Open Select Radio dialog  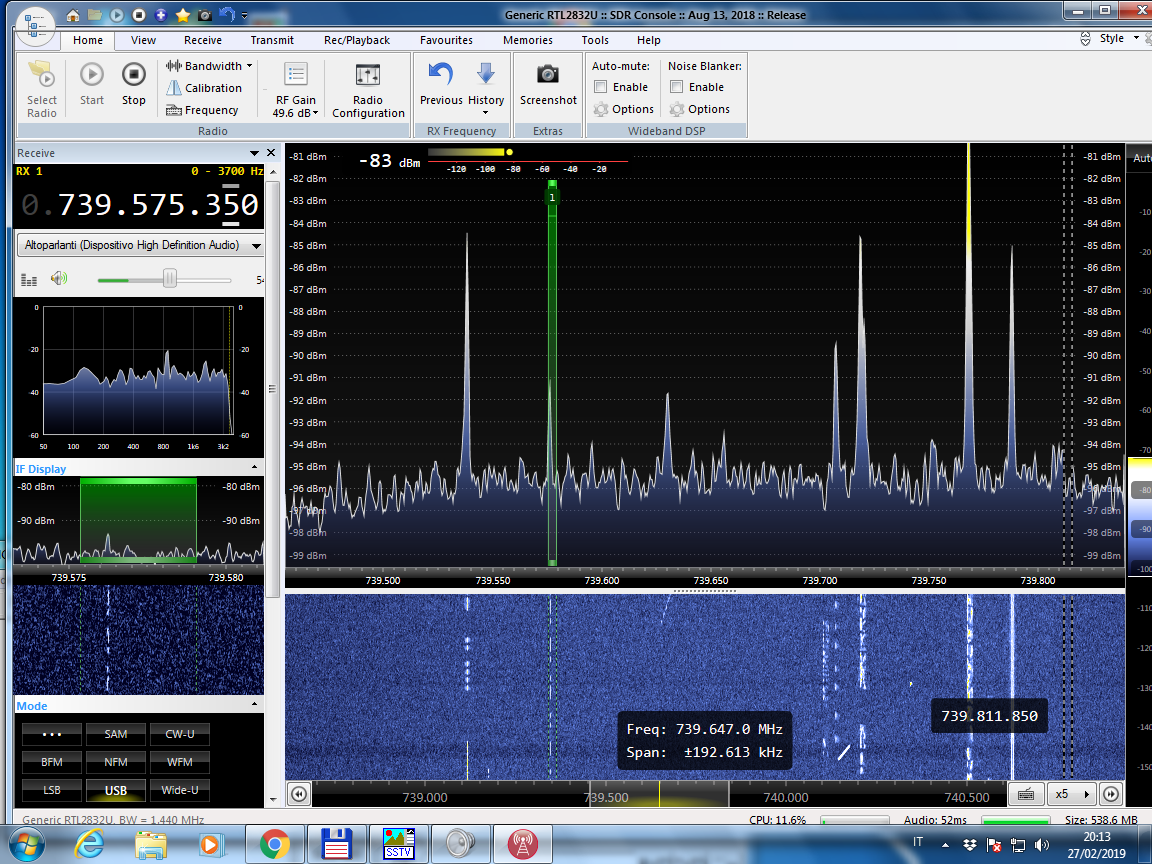pyautogui.click(x=42, y=88)
